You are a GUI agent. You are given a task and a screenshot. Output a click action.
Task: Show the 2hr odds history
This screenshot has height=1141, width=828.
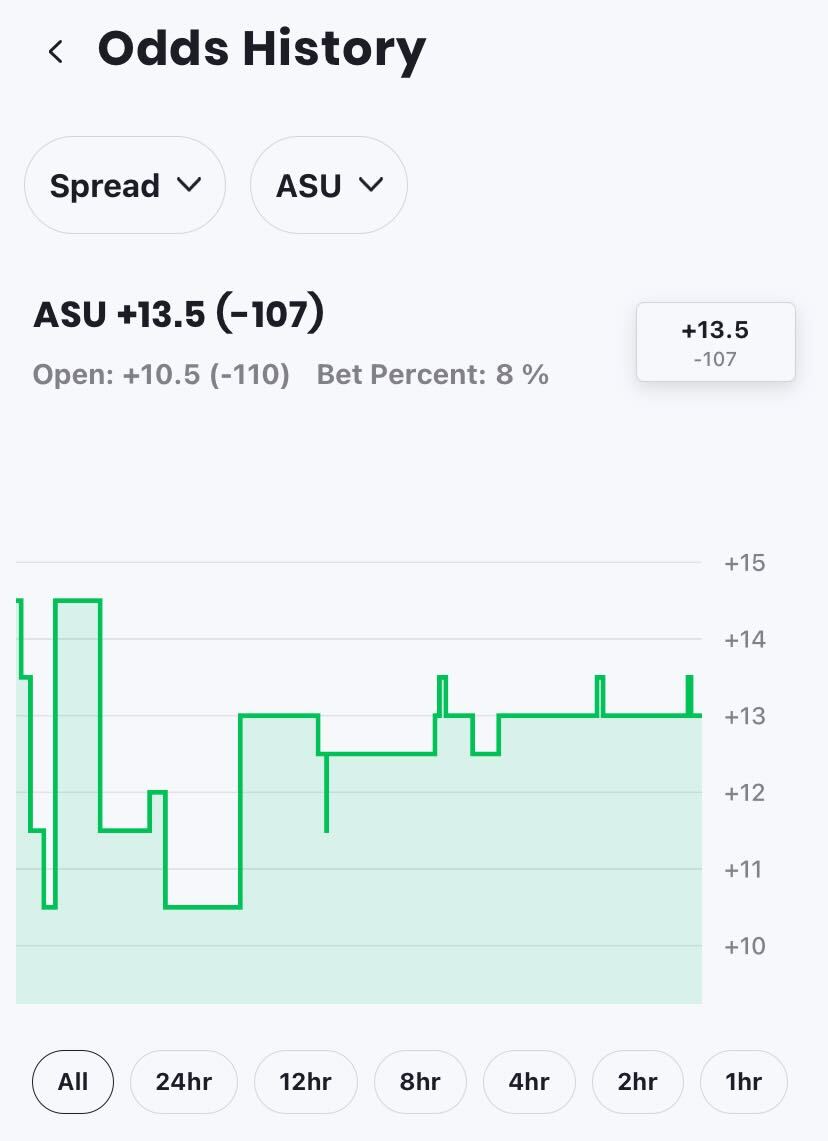click(x=637, y=1082)
